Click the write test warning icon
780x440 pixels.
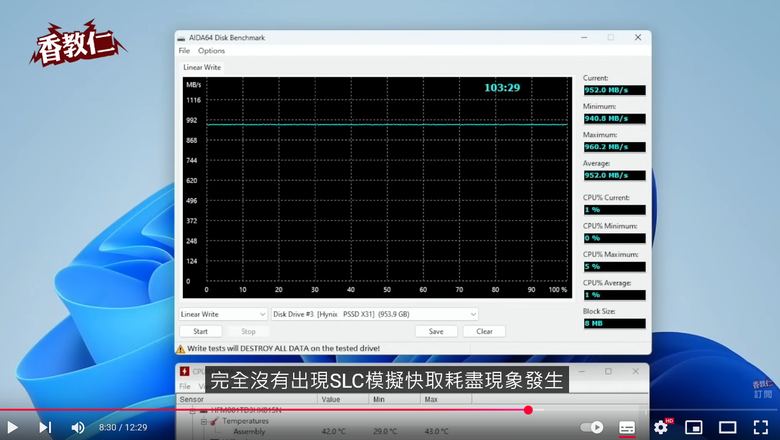tap(181, 349)
